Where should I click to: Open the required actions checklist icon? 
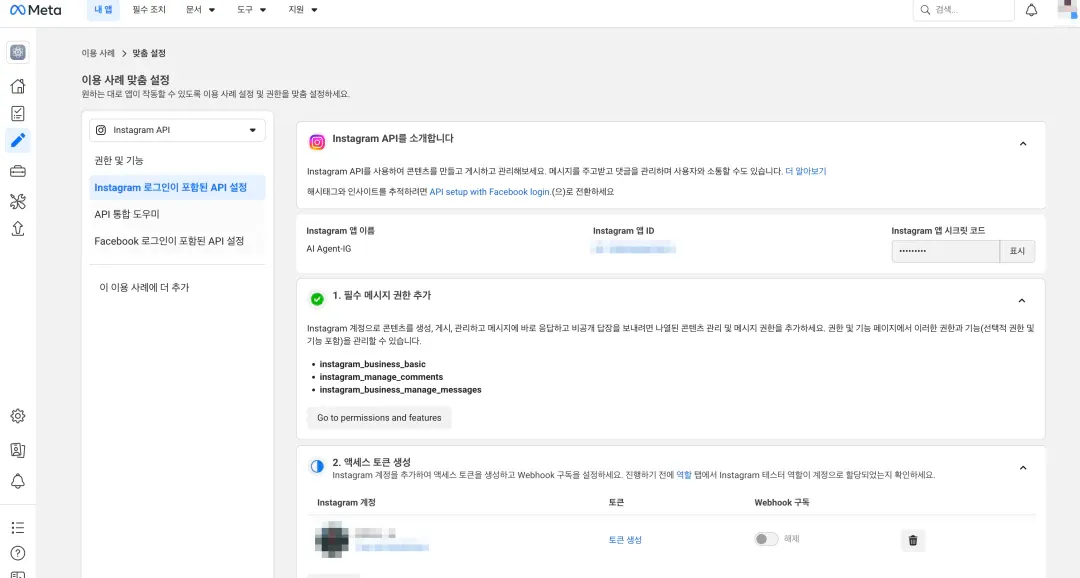[18, 114]
